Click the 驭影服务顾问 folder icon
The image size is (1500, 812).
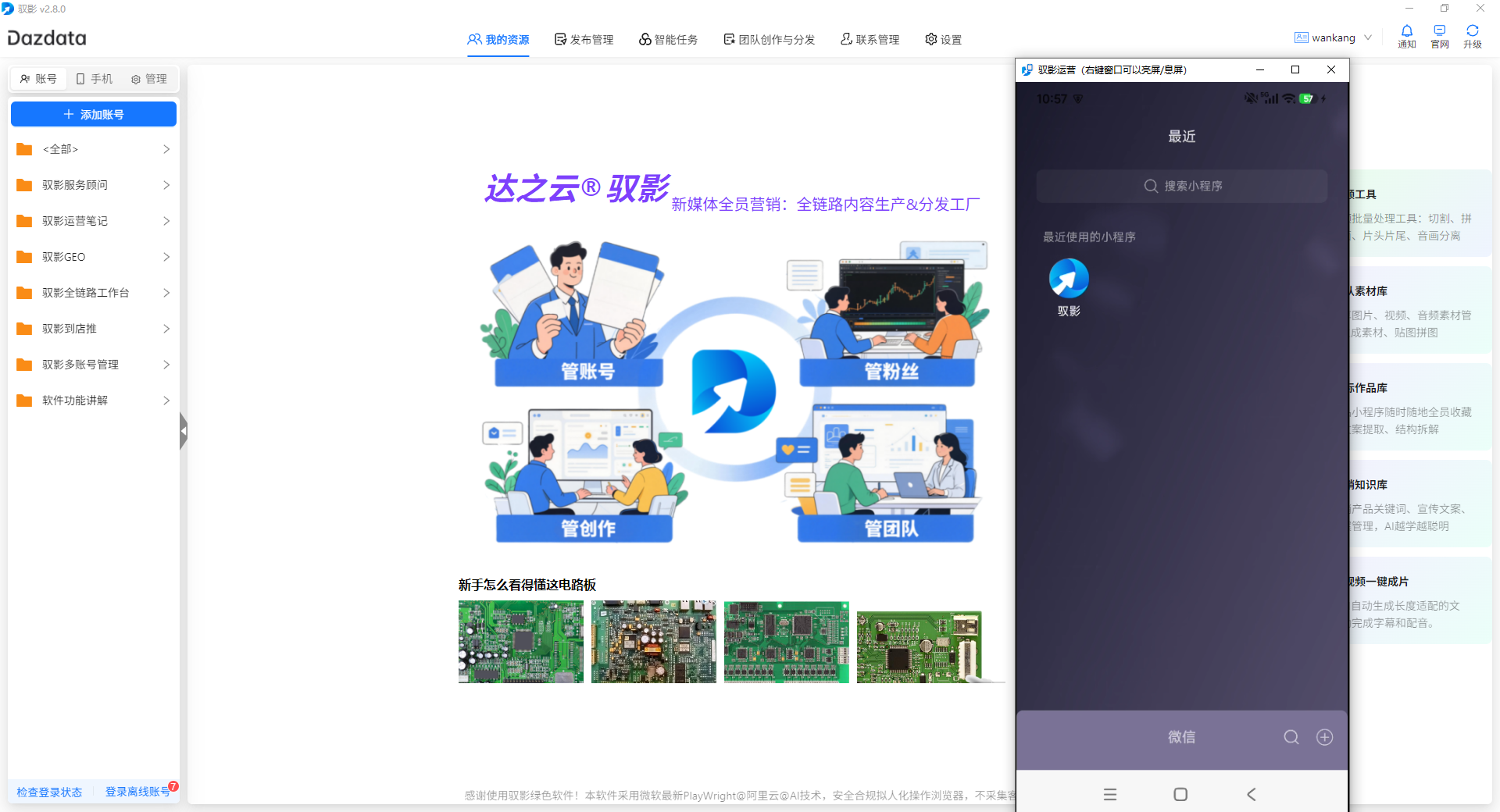[24, 185]
